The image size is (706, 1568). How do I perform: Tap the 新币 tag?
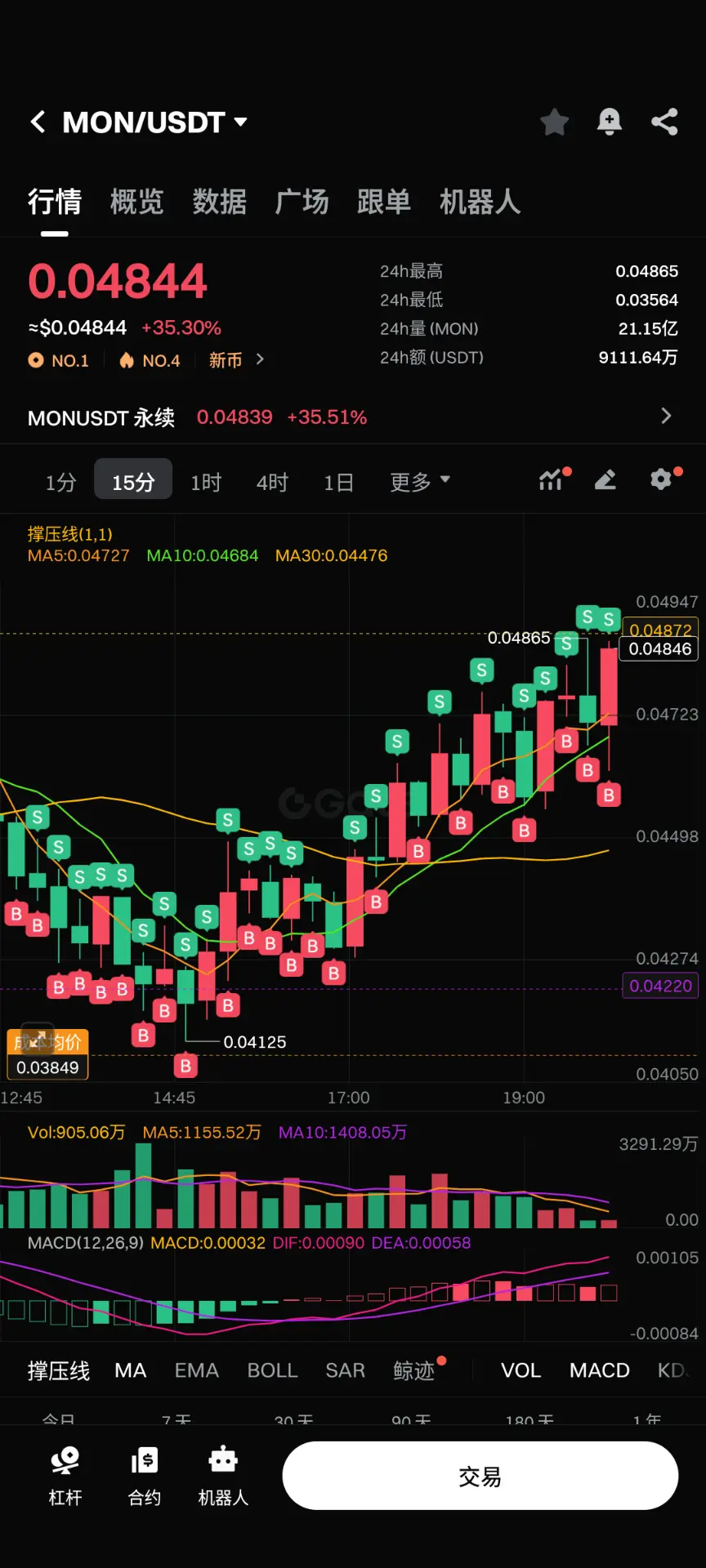pos(226,360)
